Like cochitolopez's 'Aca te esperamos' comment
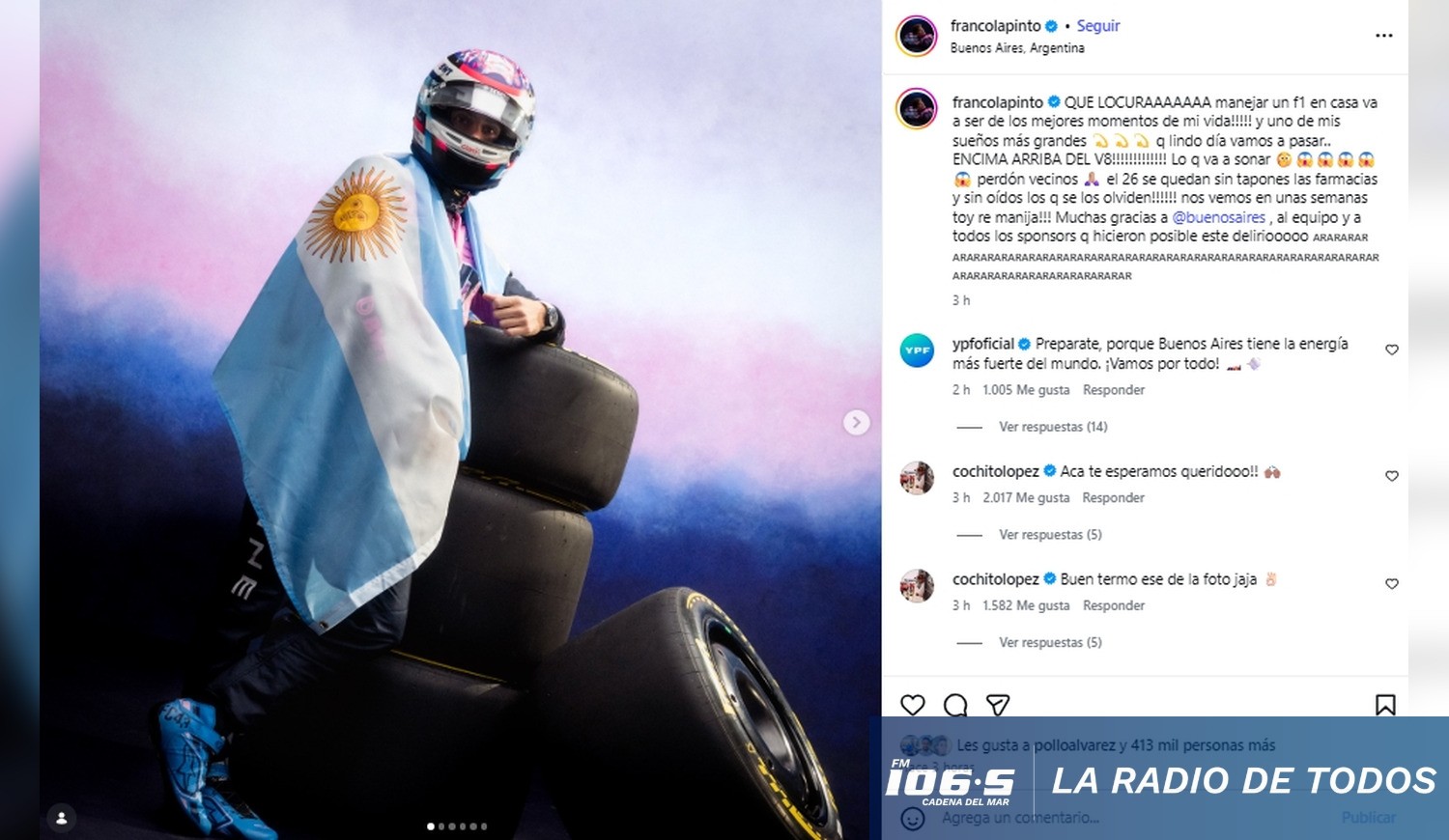The image size is (1449, 840). point(1392,476)
